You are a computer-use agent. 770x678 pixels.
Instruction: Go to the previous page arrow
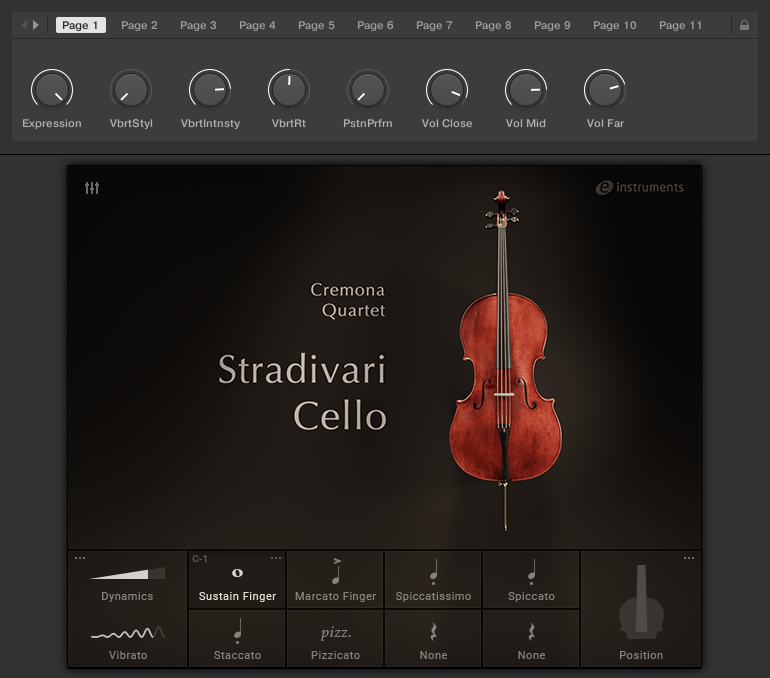tap(24, 25)
